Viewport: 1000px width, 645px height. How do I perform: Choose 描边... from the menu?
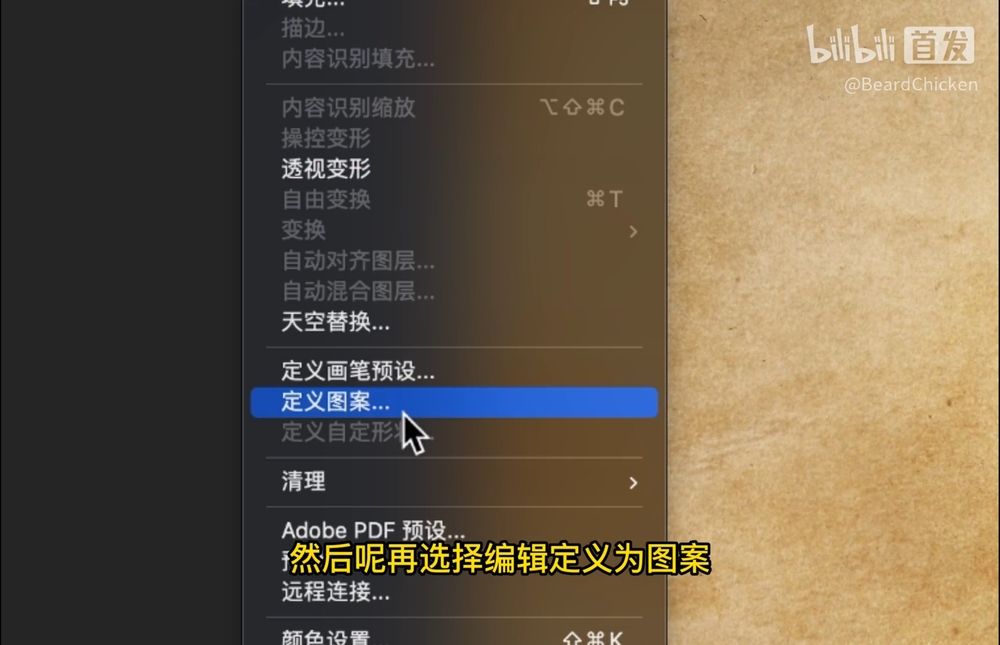(x=454, y=28)
